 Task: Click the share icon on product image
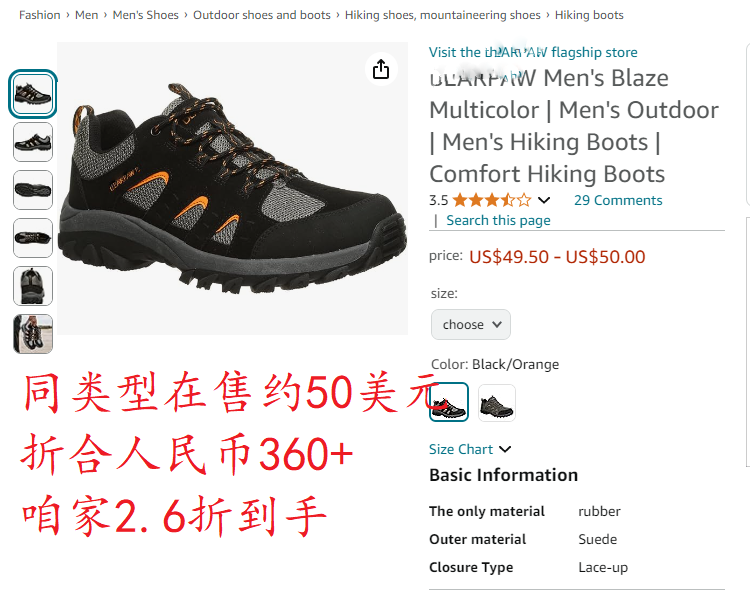coord(381,69)
